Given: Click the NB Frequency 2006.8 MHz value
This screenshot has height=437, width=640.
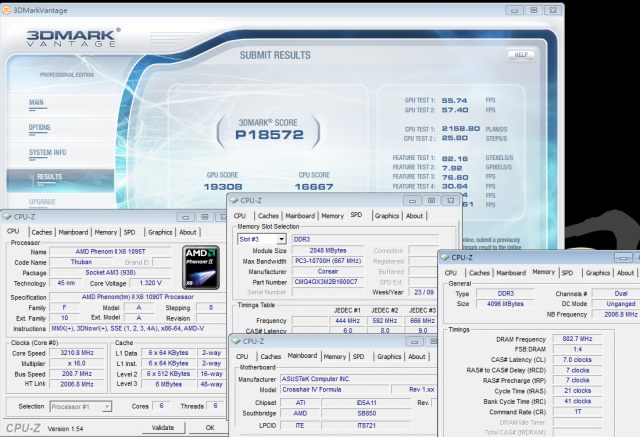Looking at the screenshot, I should (x=616, y=315).
